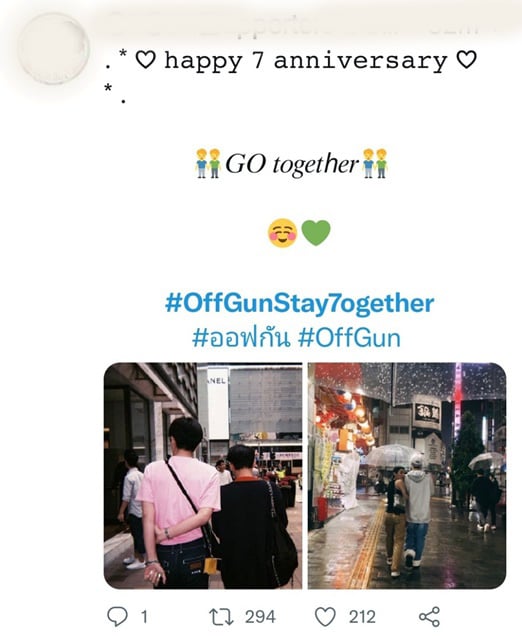Click the reply speech bubble icon
The image size is (522, 636).
[117, 617]
